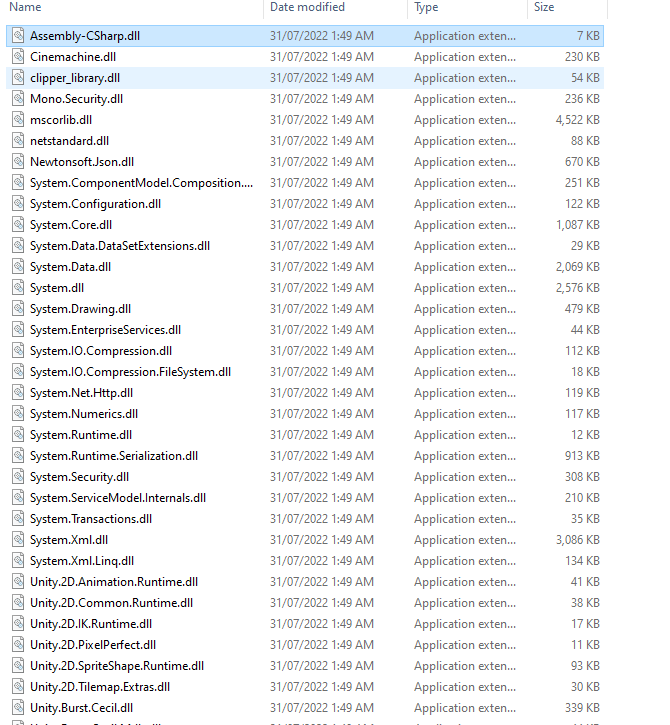The image size is (670, 725).
Task: Sort by the Date modified column header
Action: [307, 7]
